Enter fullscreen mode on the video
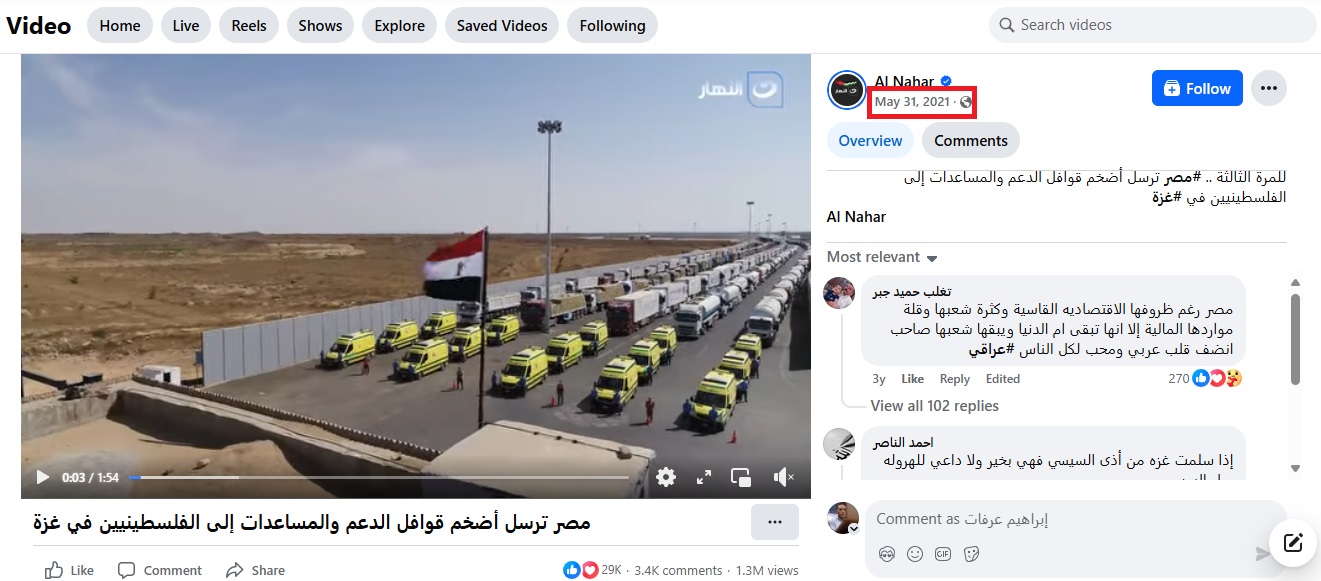 click(704, 478)
